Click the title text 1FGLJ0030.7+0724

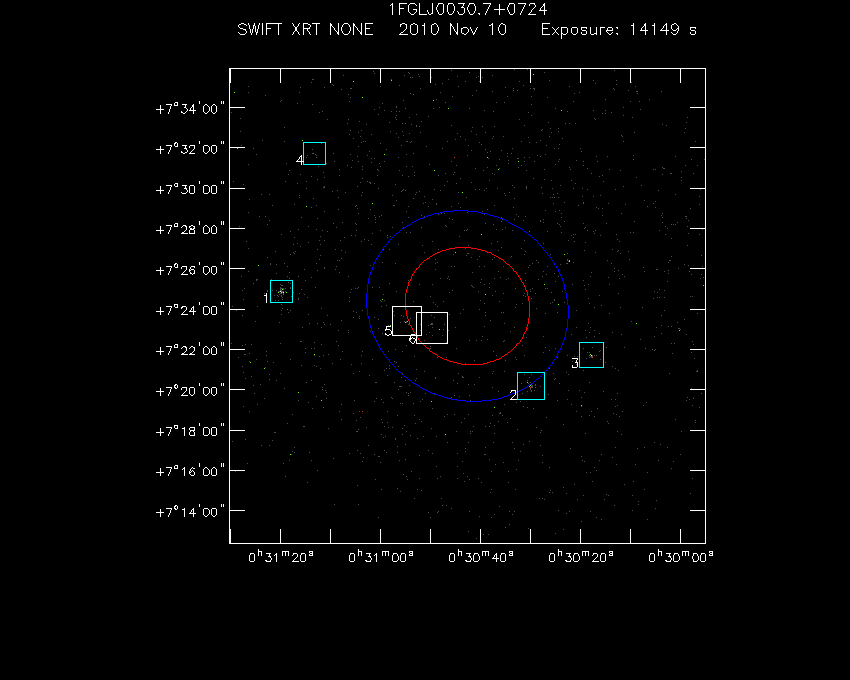(468, 9)
